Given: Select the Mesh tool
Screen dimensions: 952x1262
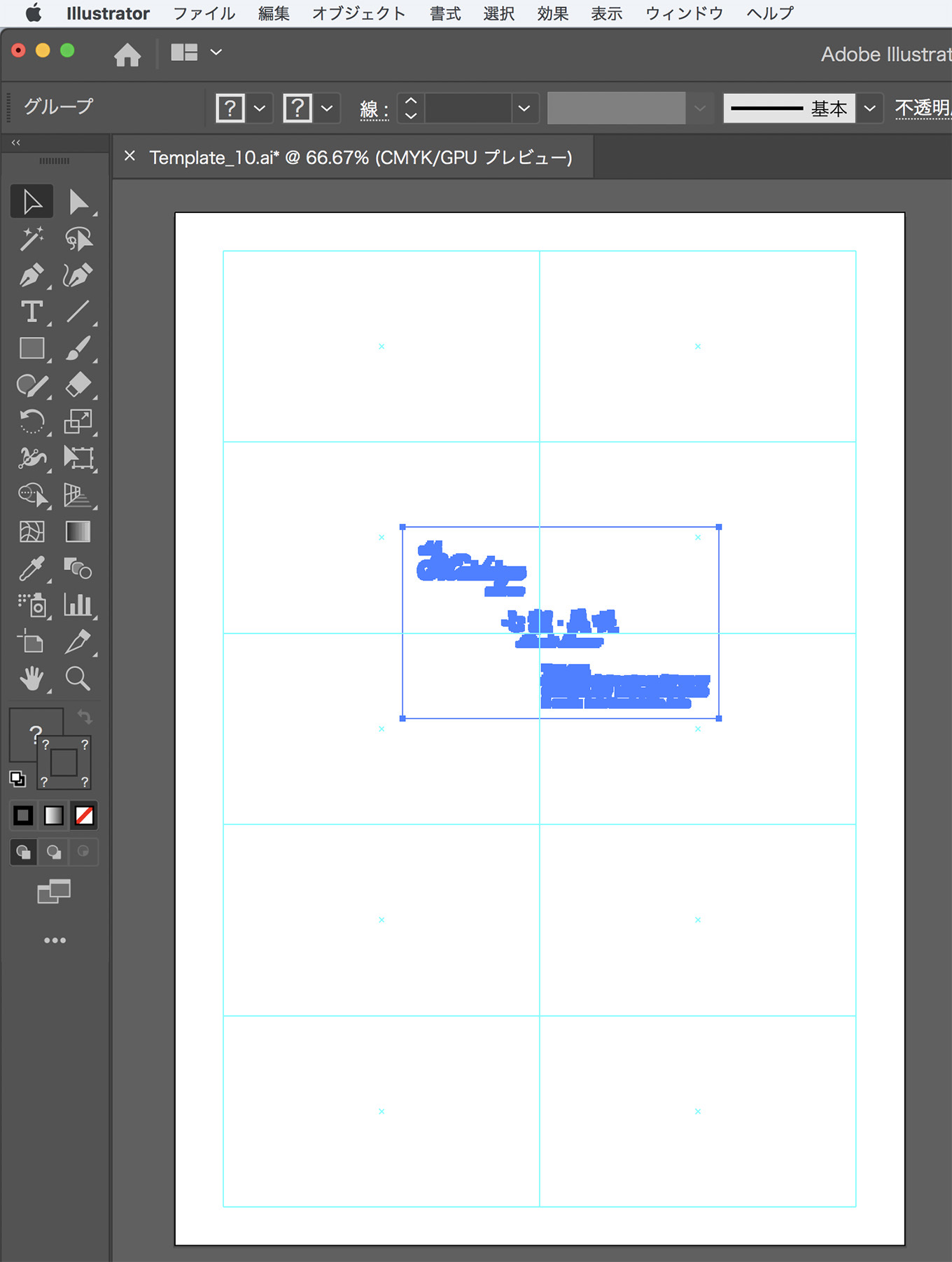Looking at the screenshot, I should click(31, 532).
